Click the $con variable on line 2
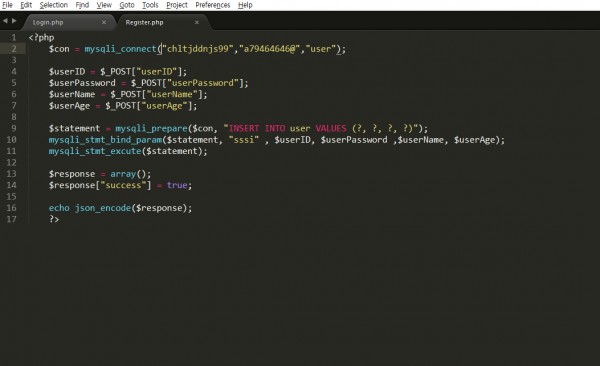The height and width of the screenshot is (366, 600). coord(59,49)
